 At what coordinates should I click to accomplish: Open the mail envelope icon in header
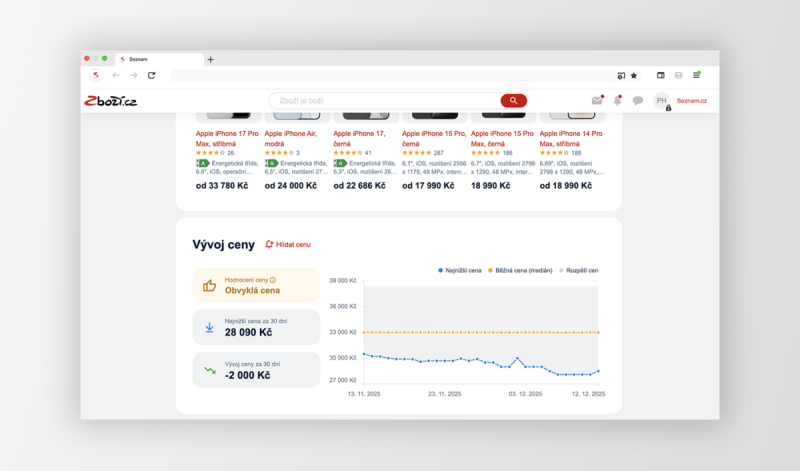tap(597, 101)
